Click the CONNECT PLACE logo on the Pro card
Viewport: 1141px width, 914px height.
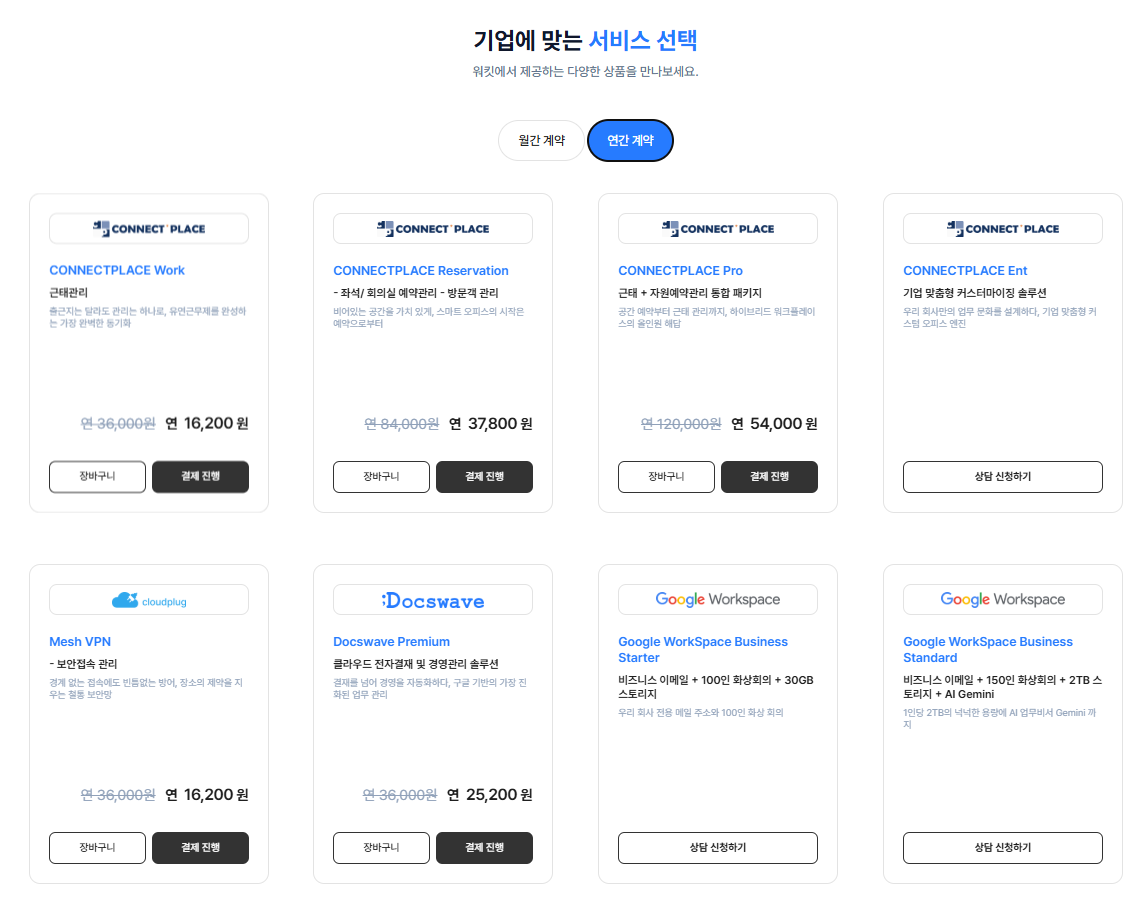click(x=717, y=228)
